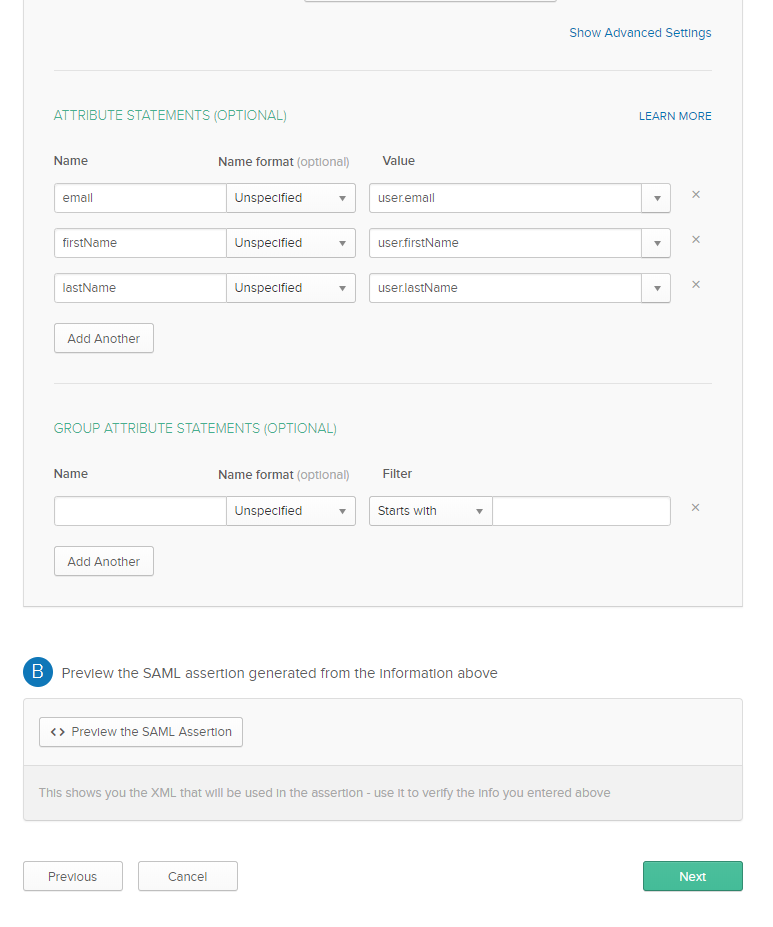Expand the user.lastName value dropdown arrow
Screen dimensions: 773x927
pyautogui.click(x=656, y=288)
